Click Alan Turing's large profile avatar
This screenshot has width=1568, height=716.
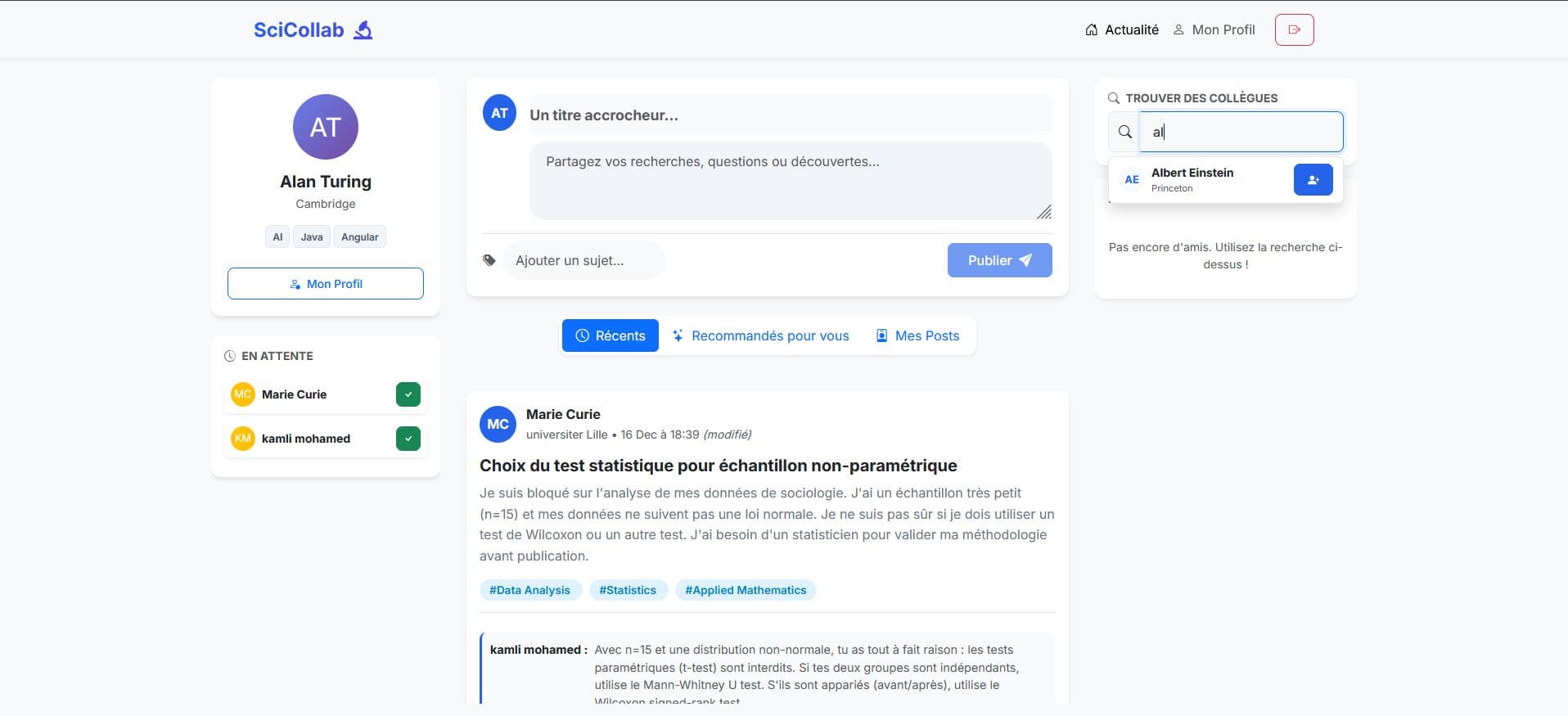tap(326, 127)
